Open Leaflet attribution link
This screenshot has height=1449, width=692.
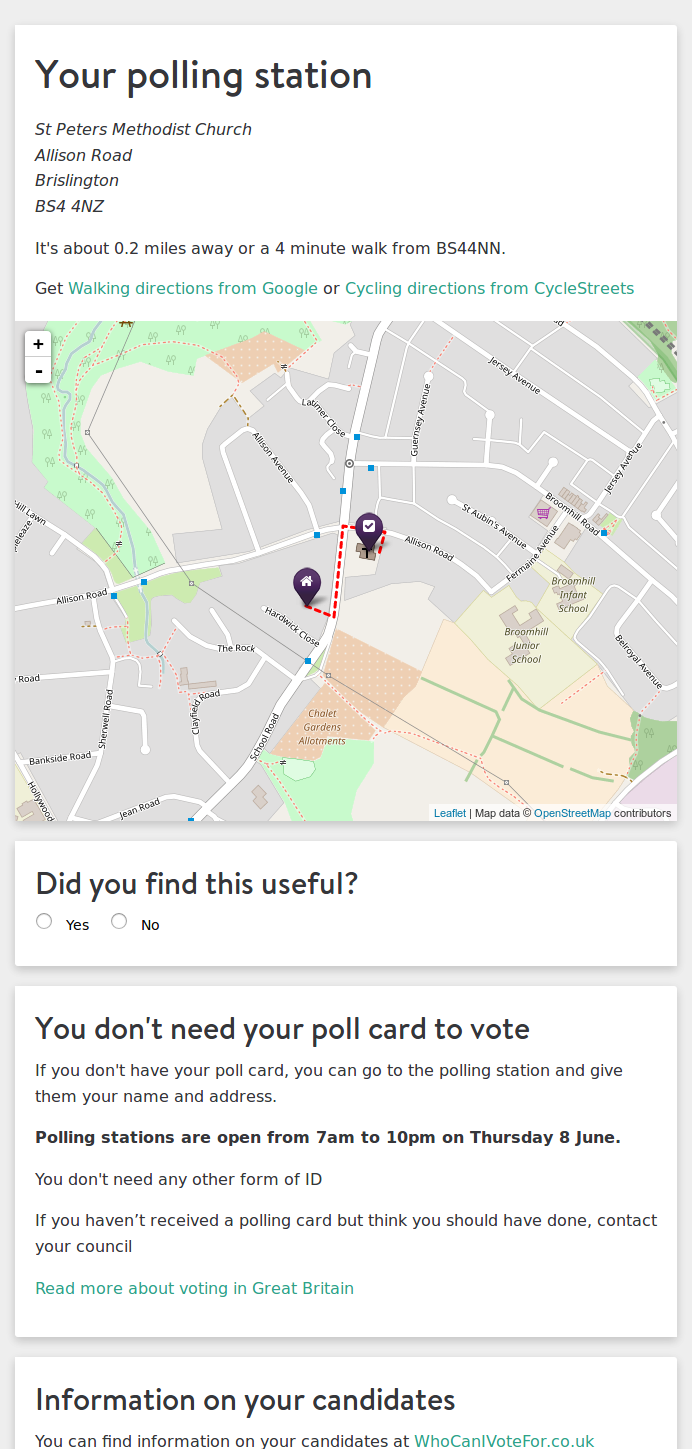tap(449, 813)
